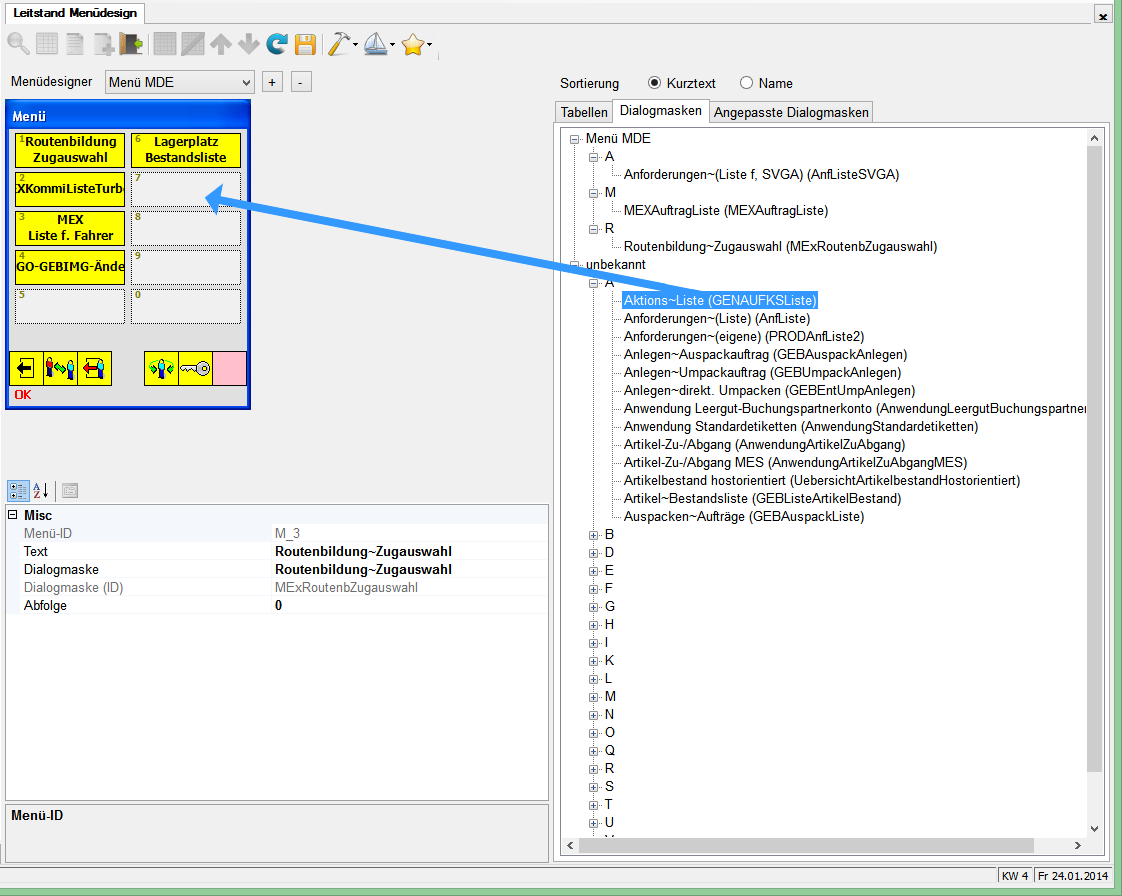Collapse the Menü MDE tree node
Image resolution: width=1122 pixels, height=896 pixels.
(x=574, y=140)
